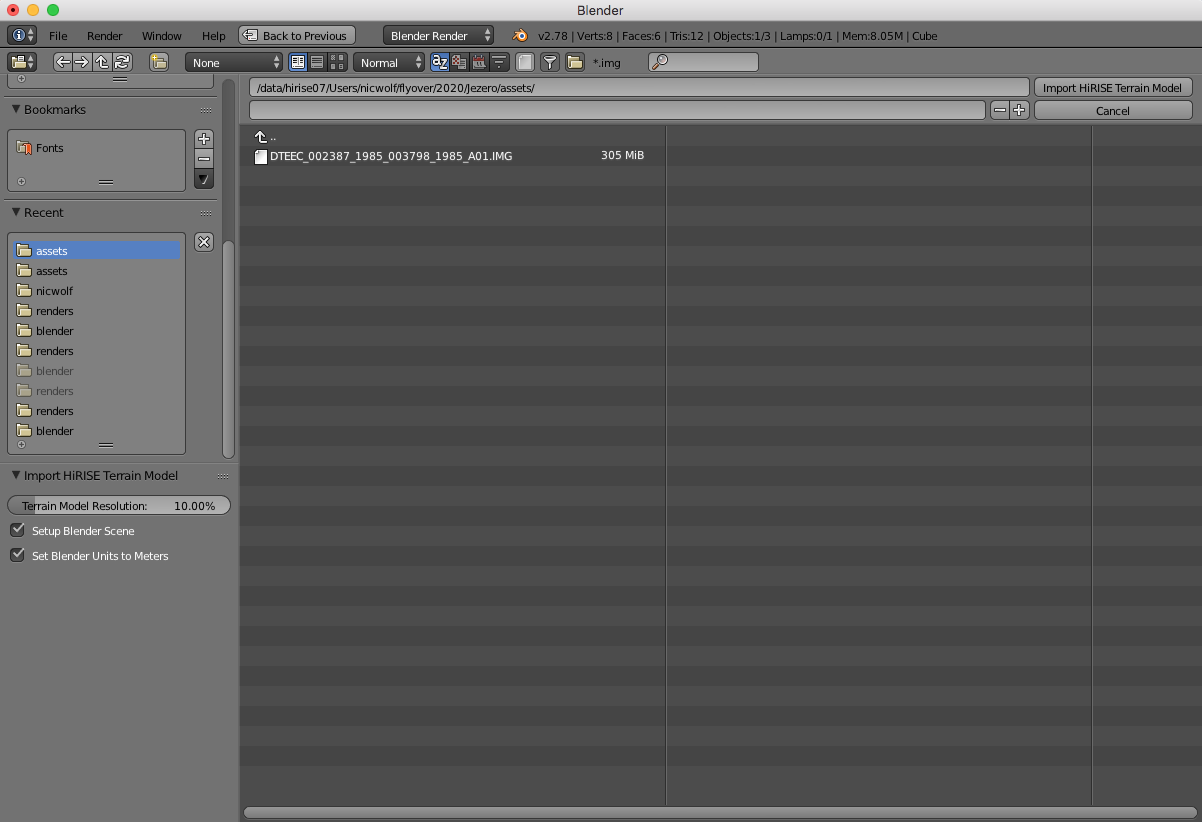Viewport: 1202px width, 822px height.
Task: Open the File menu
Action: coord(58,35)
